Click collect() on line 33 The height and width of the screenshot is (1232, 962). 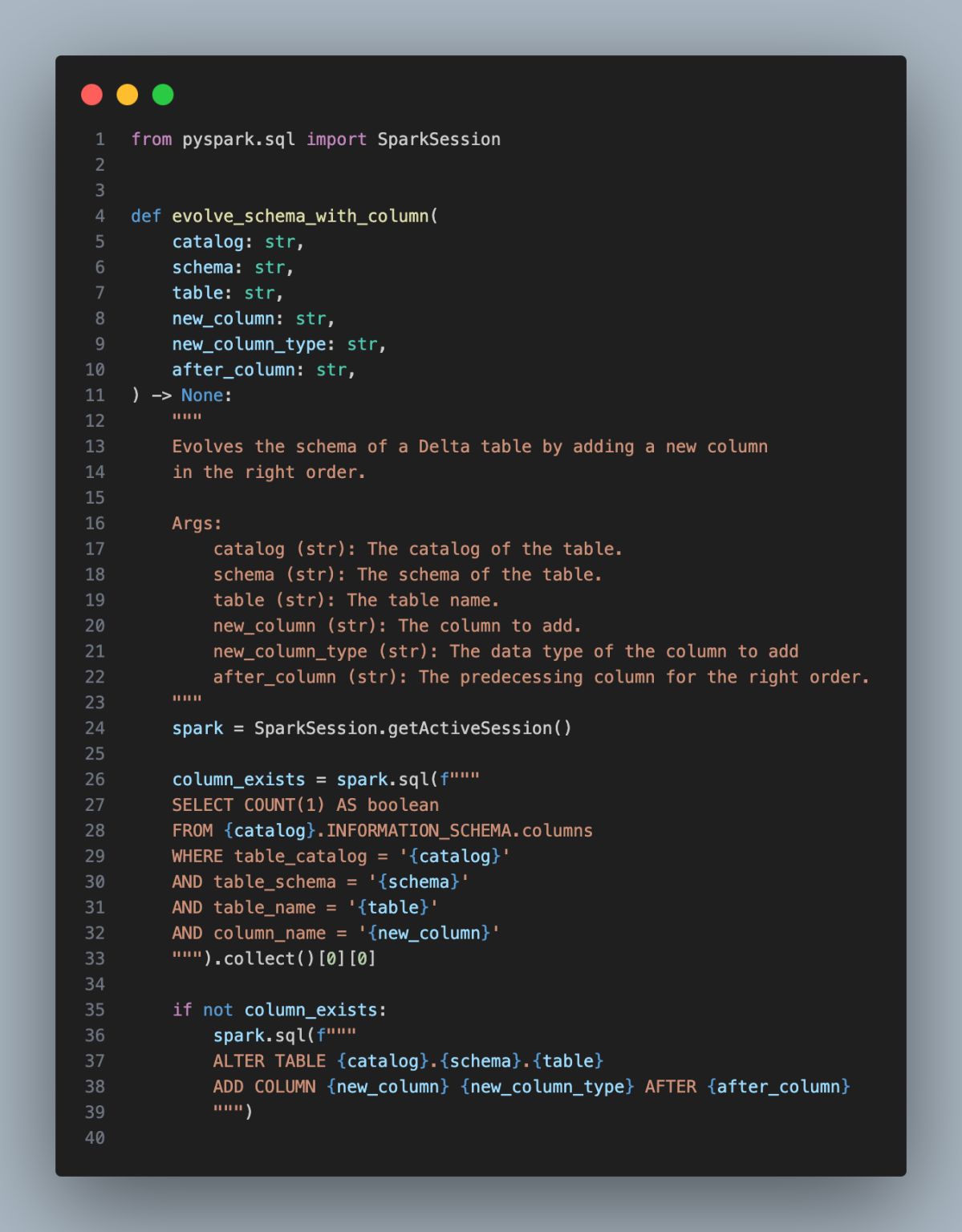point(269,959)
